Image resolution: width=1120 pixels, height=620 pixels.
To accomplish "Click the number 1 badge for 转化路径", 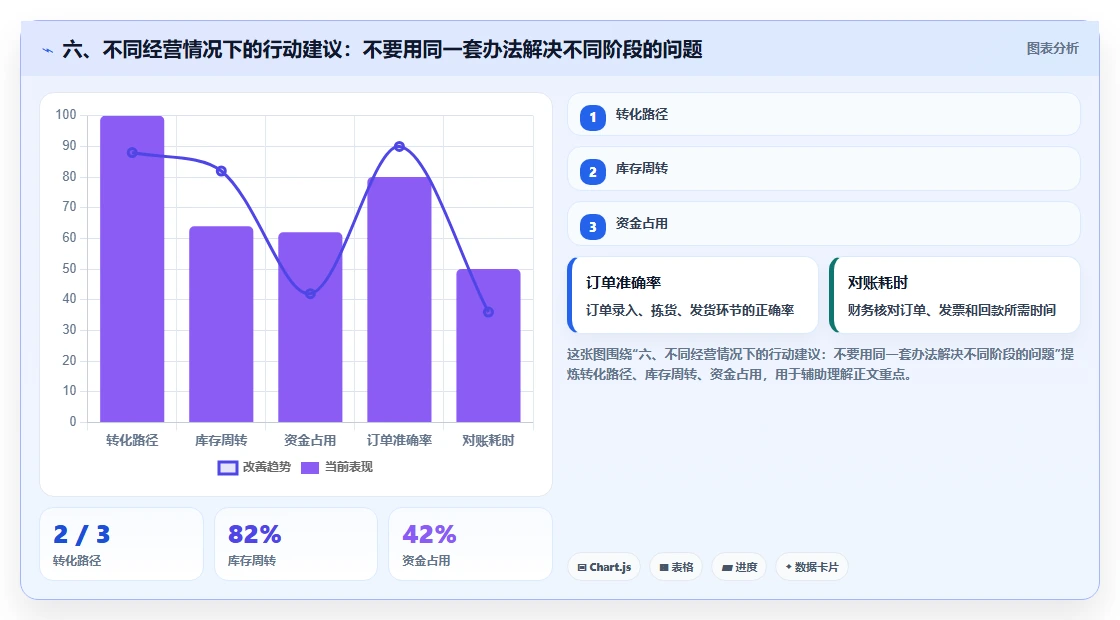I will click(x=593, y=118).
